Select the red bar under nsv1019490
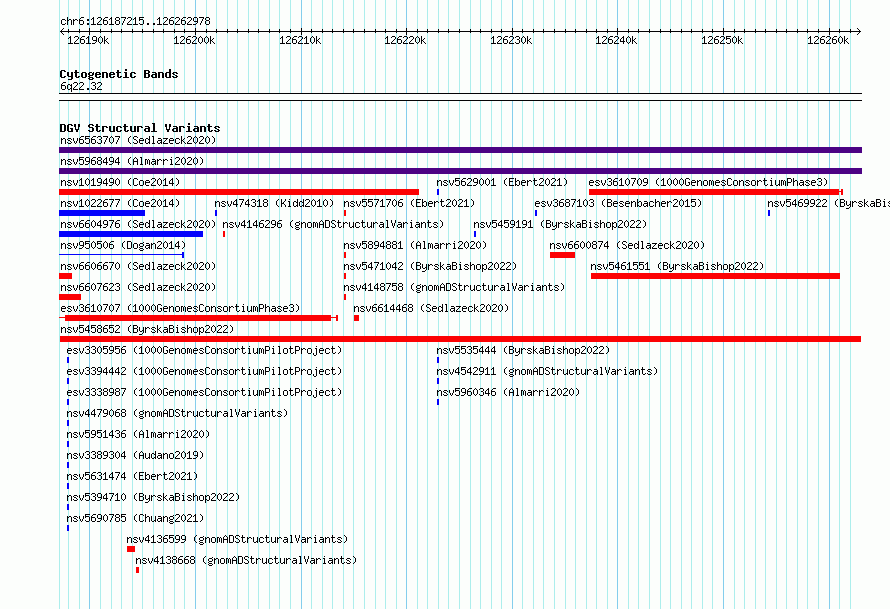The height and width of the screenshot is (609, 890). (x=239, y=192)
